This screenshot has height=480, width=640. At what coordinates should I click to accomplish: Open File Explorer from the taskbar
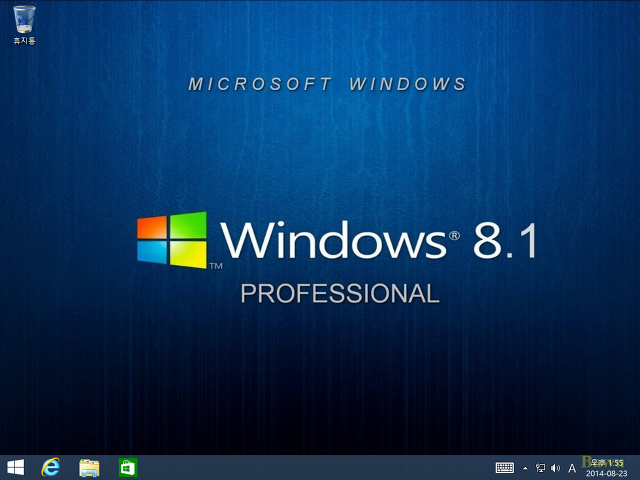(x=89, y=468)
